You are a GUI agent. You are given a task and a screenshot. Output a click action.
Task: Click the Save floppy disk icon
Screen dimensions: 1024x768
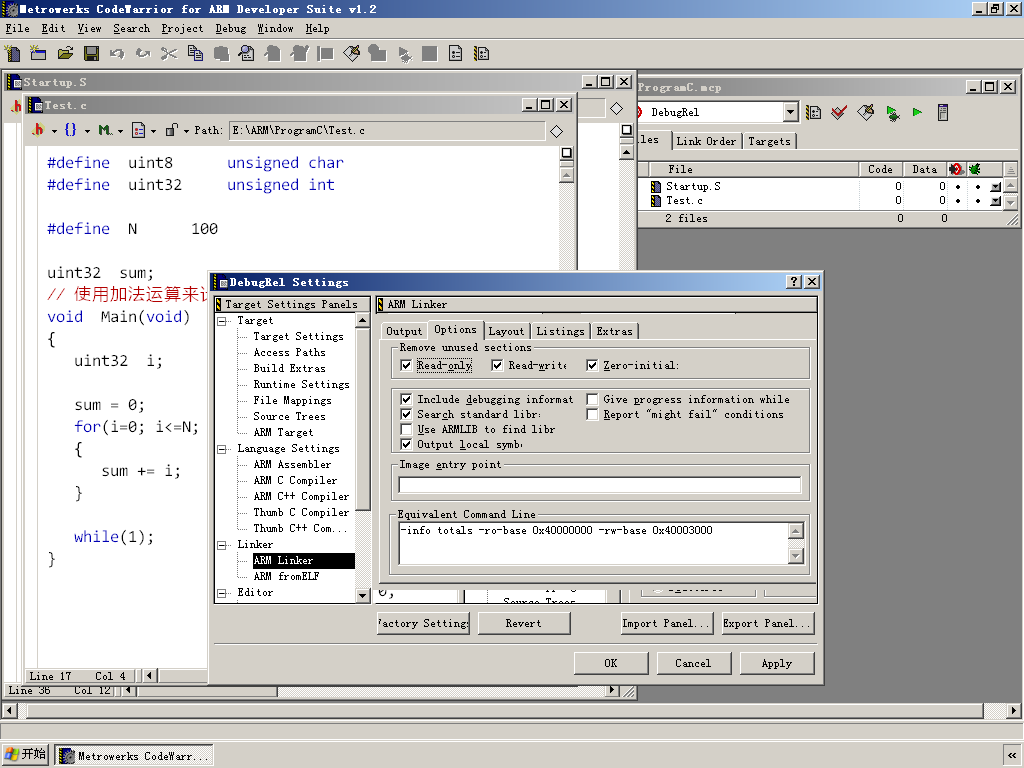91,54
